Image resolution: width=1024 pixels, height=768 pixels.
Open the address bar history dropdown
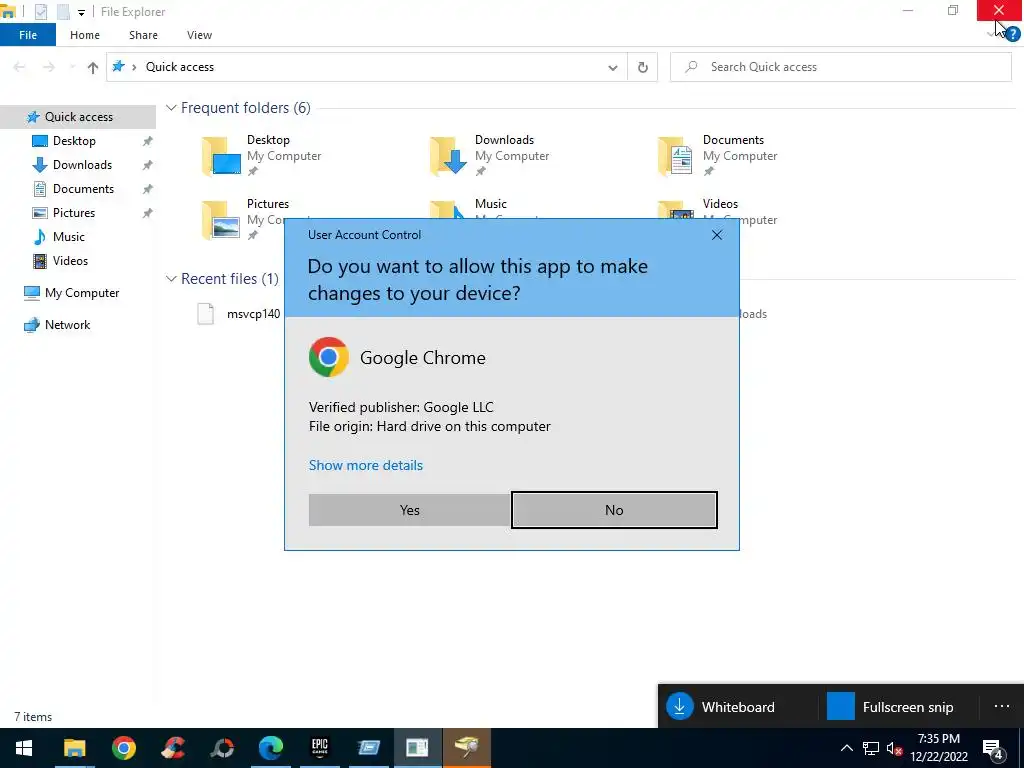613,67
